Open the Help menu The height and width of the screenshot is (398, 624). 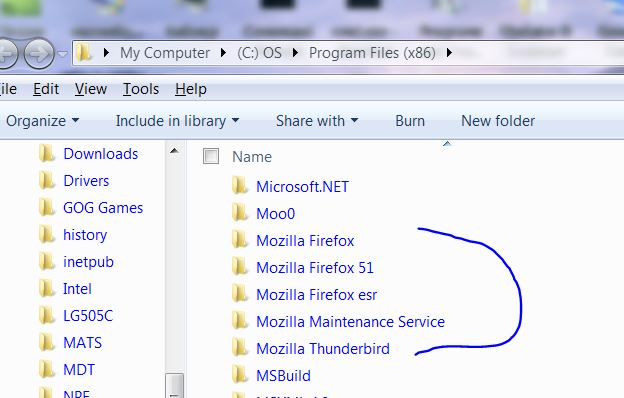tap(191, 89)
